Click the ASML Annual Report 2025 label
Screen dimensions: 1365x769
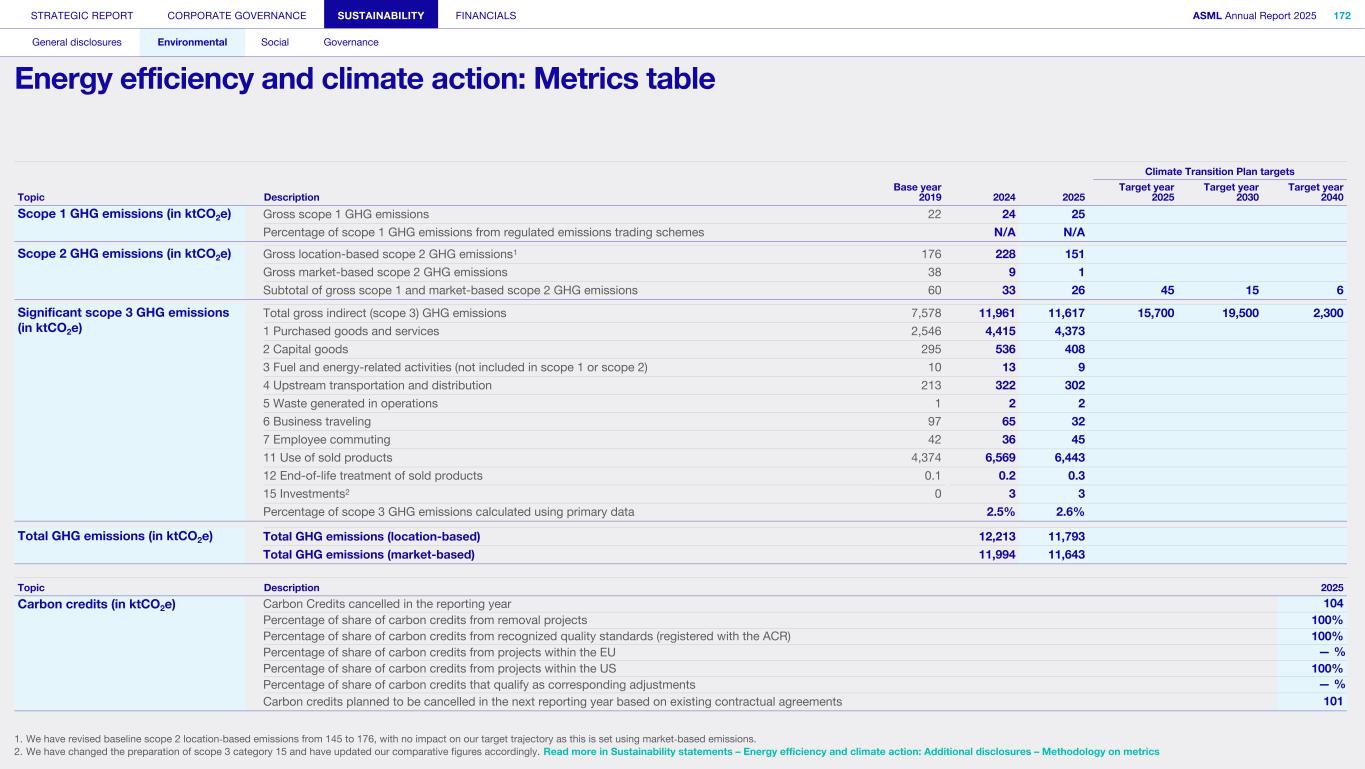1254,15
